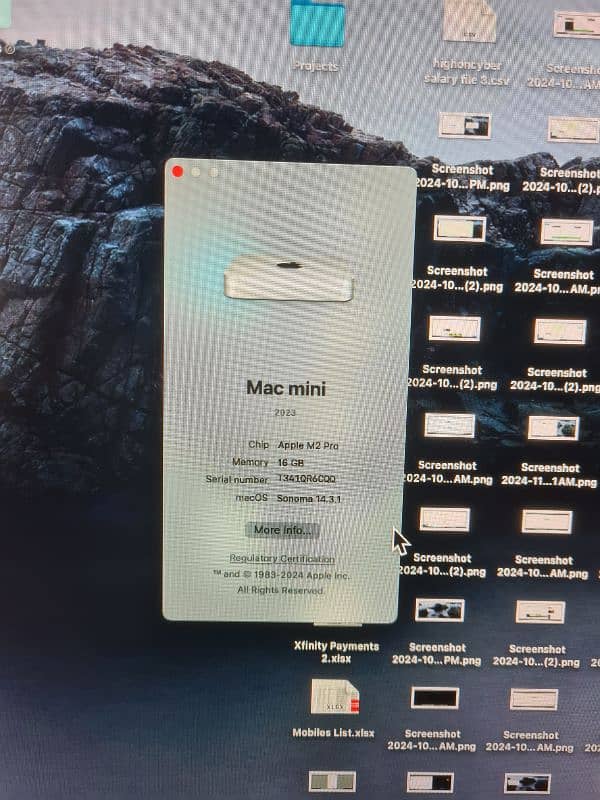Close the About This Mac window

[x=178, y=171]
